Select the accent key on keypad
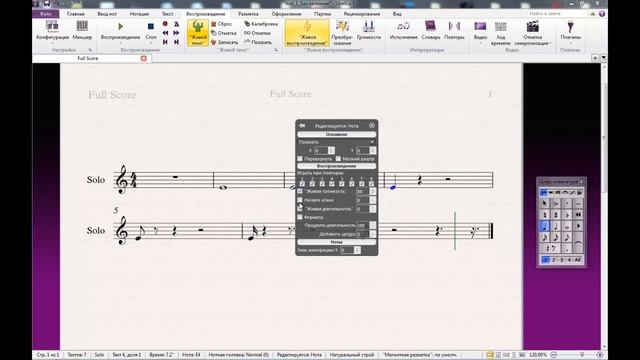Screen dimensions: 640x360 556,203
